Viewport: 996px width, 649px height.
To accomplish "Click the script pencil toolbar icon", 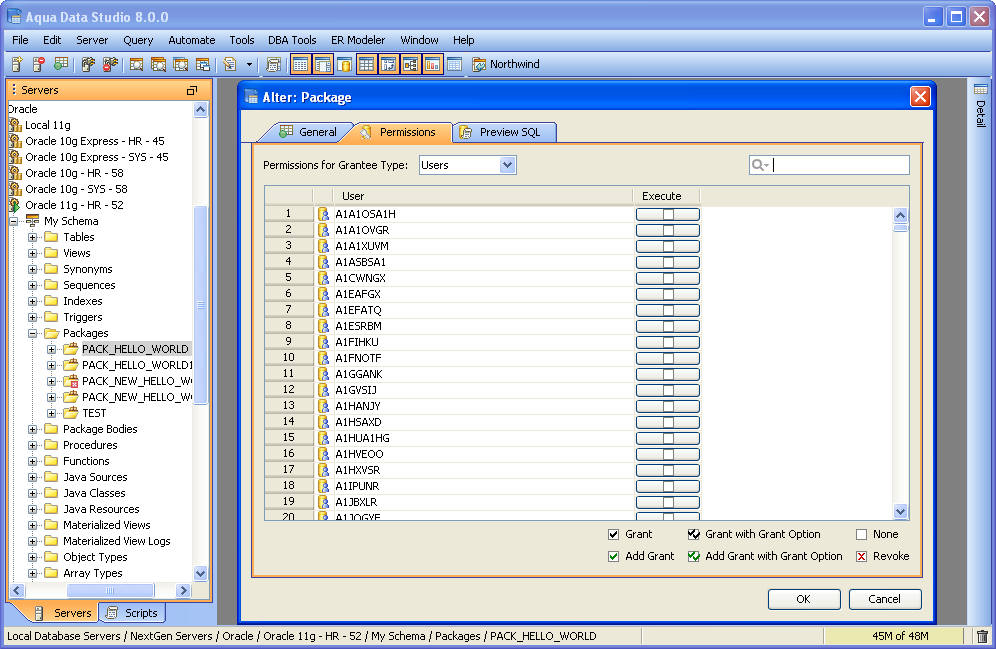I will pos(230,64).
